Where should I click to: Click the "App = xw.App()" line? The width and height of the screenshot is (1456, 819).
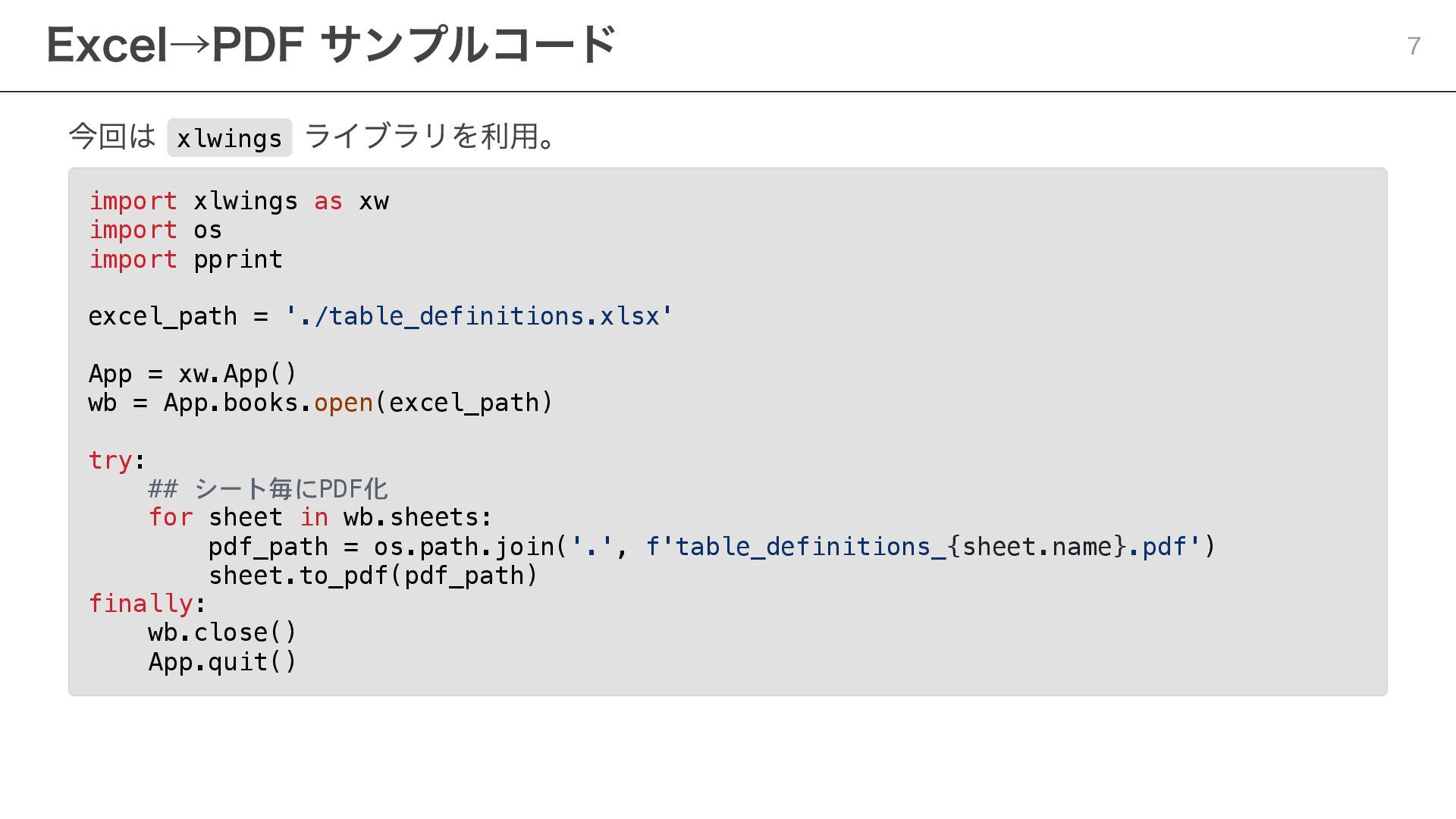[193, 374]
